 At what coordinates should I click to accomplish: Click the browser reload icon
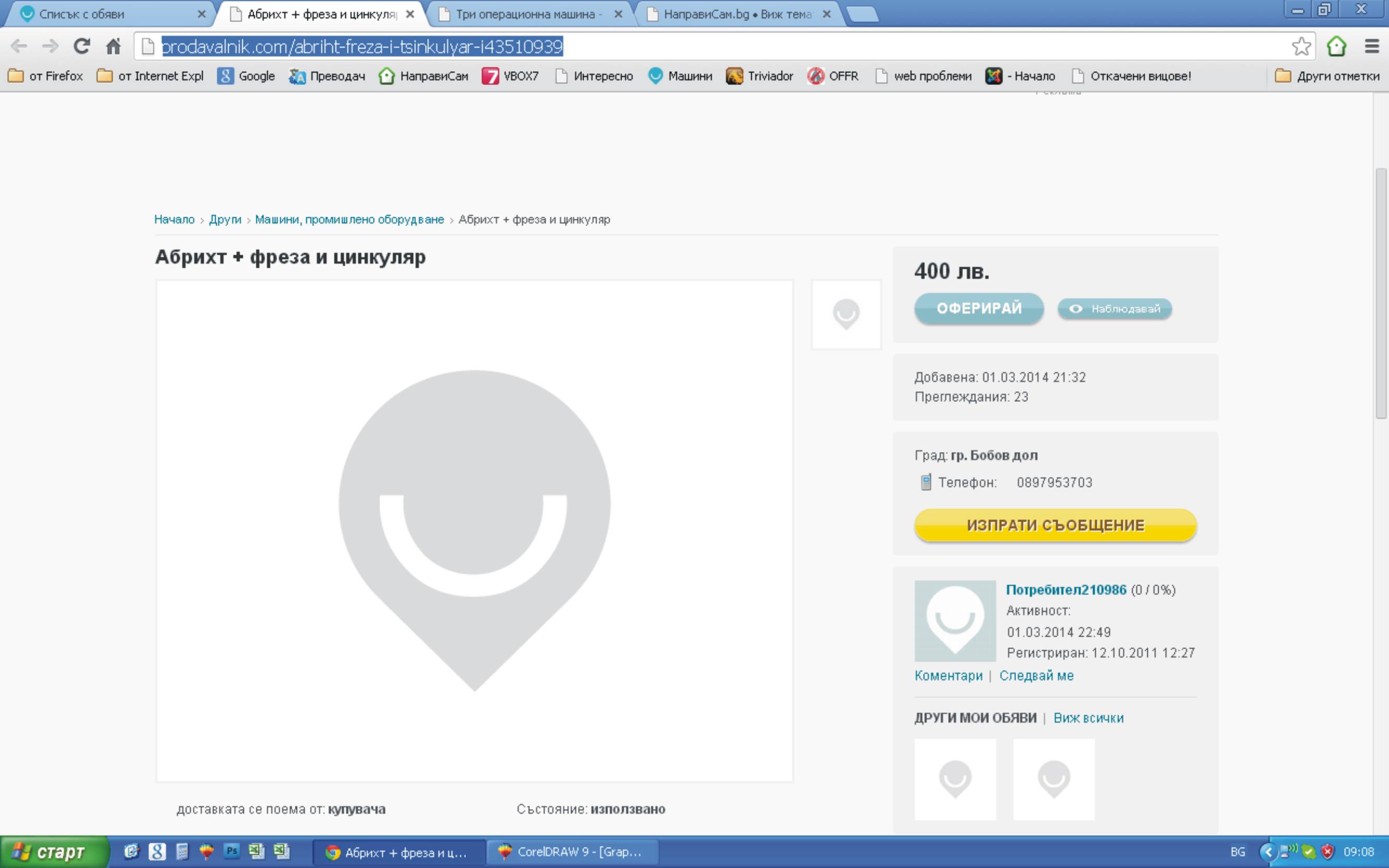click(81, 46)
